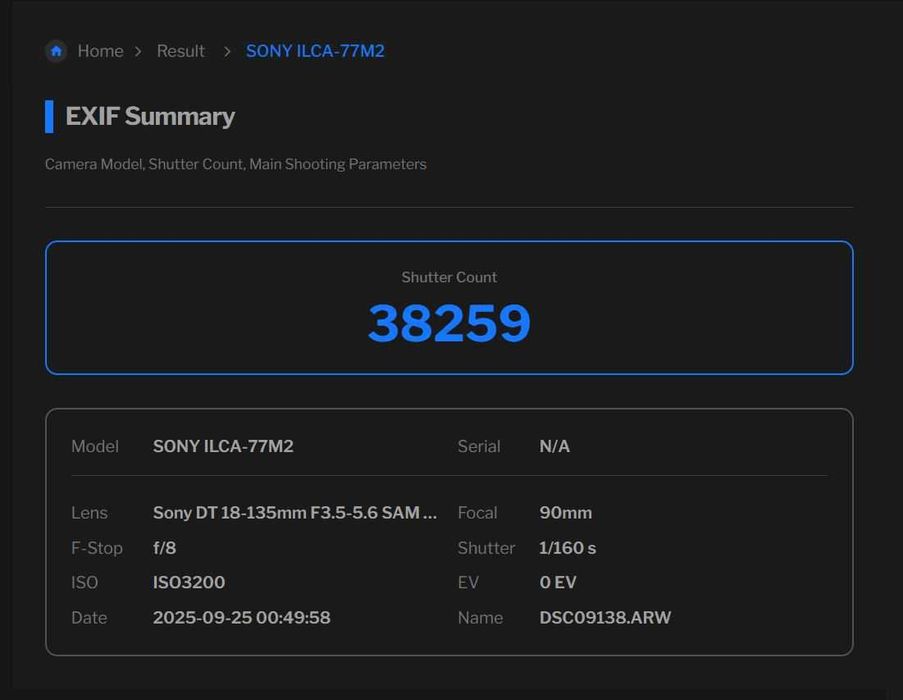Click the Serial value N/A
The image size is (903, 700).
(555, 446)
